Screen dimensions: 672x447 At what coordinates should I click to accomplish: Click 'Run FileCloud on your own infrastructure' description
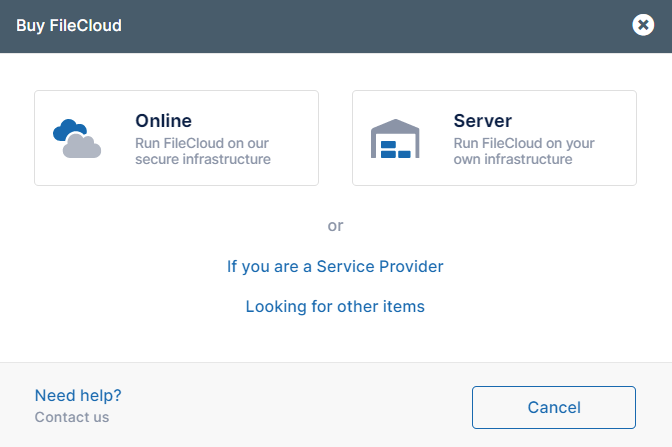(x=524, y=151)
